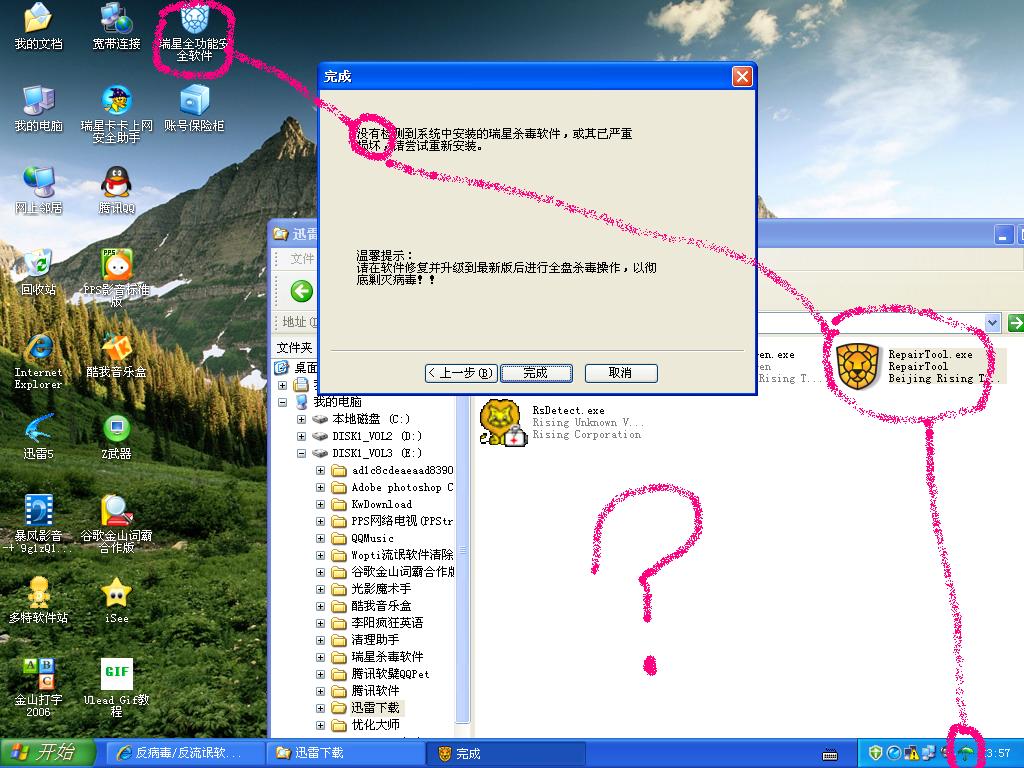This screenshot has width=1024, height=768.
Task: Select the RepairTool.exe file icon
Action: 857,366
